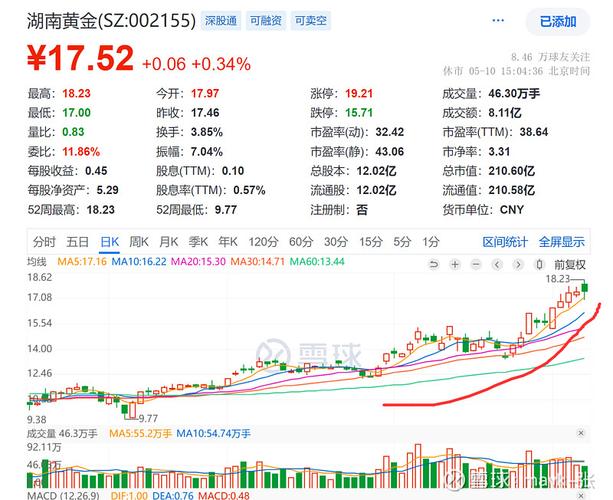Click the 深股通 tag
The width and height of the screenshot is (613, 500).
point(221,21)
